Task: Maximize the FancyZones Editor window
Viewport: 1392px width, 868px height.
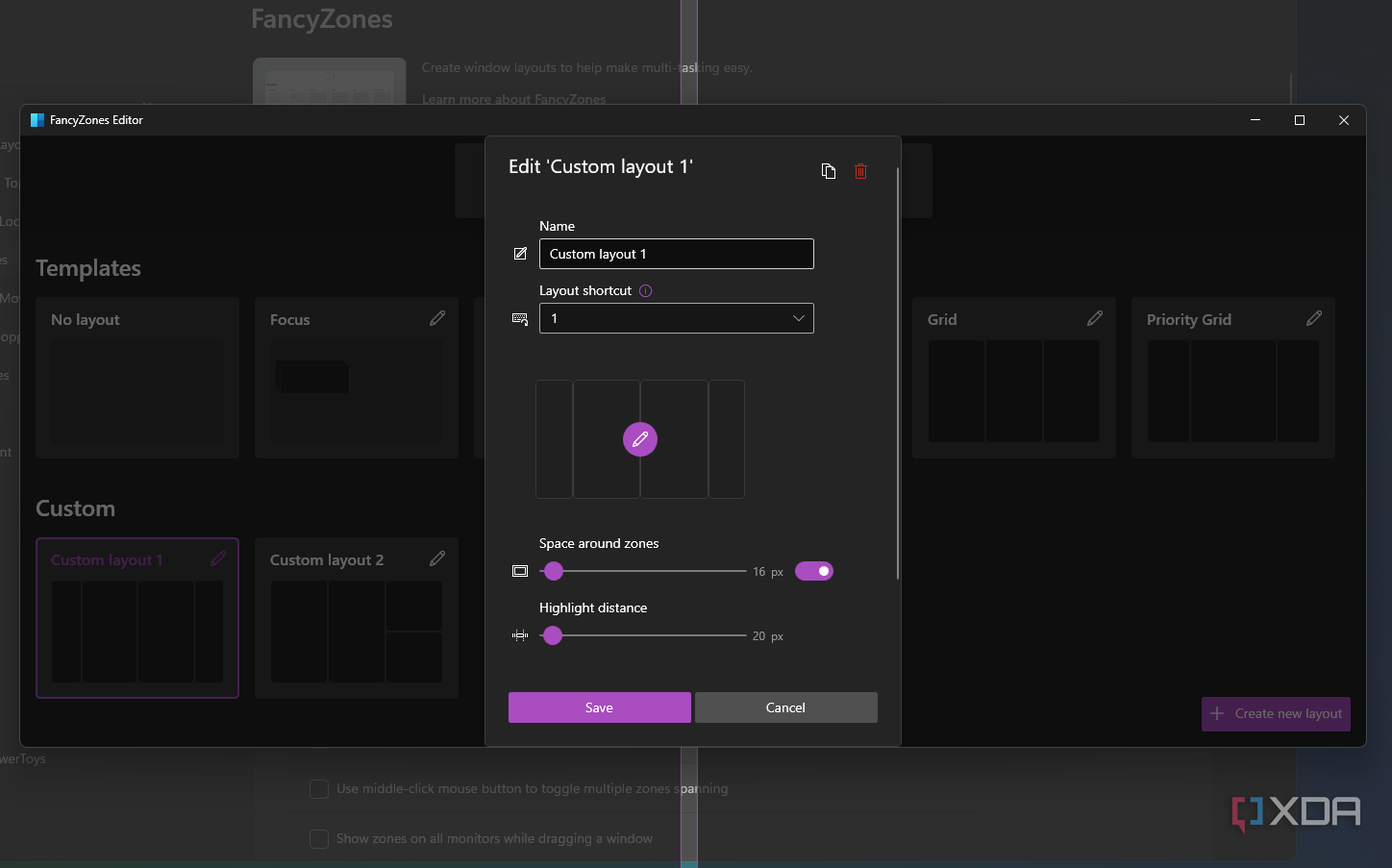Action: (x=1300, y=120)
